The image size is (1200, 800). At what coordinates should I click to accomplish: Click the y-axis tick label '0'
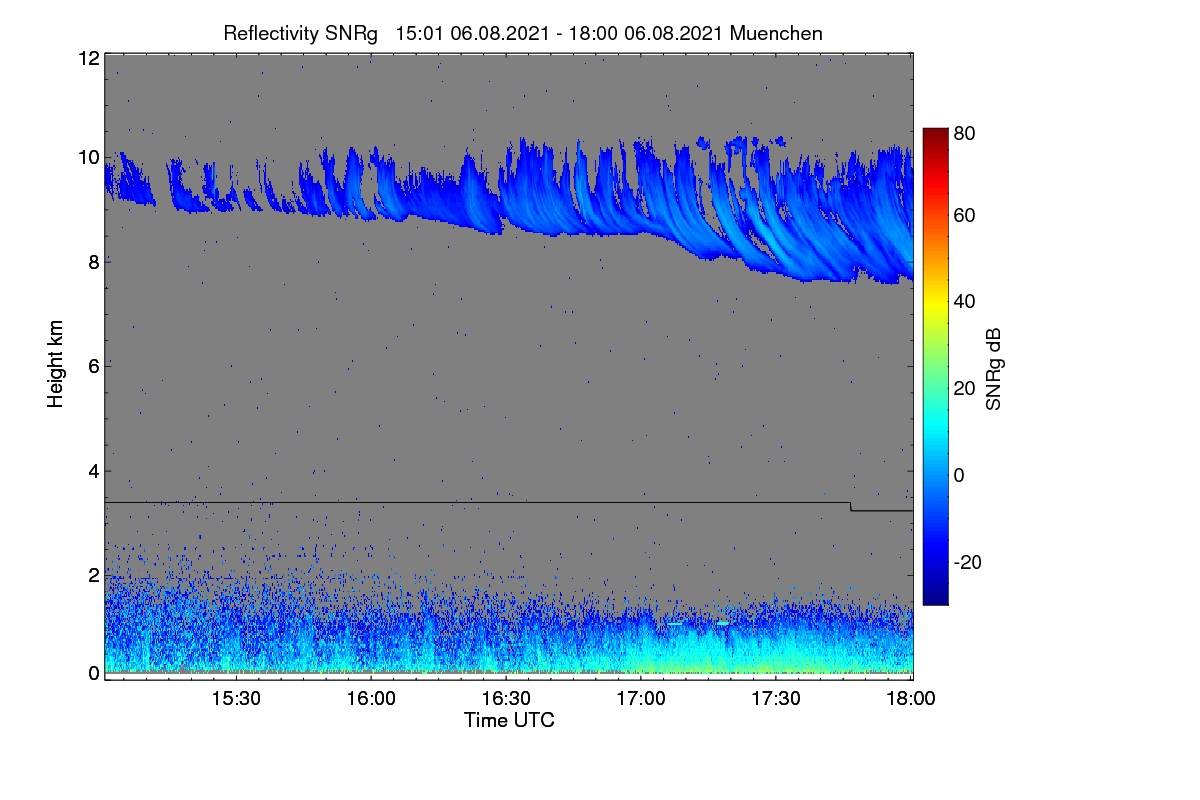click(x=94, y=673)
